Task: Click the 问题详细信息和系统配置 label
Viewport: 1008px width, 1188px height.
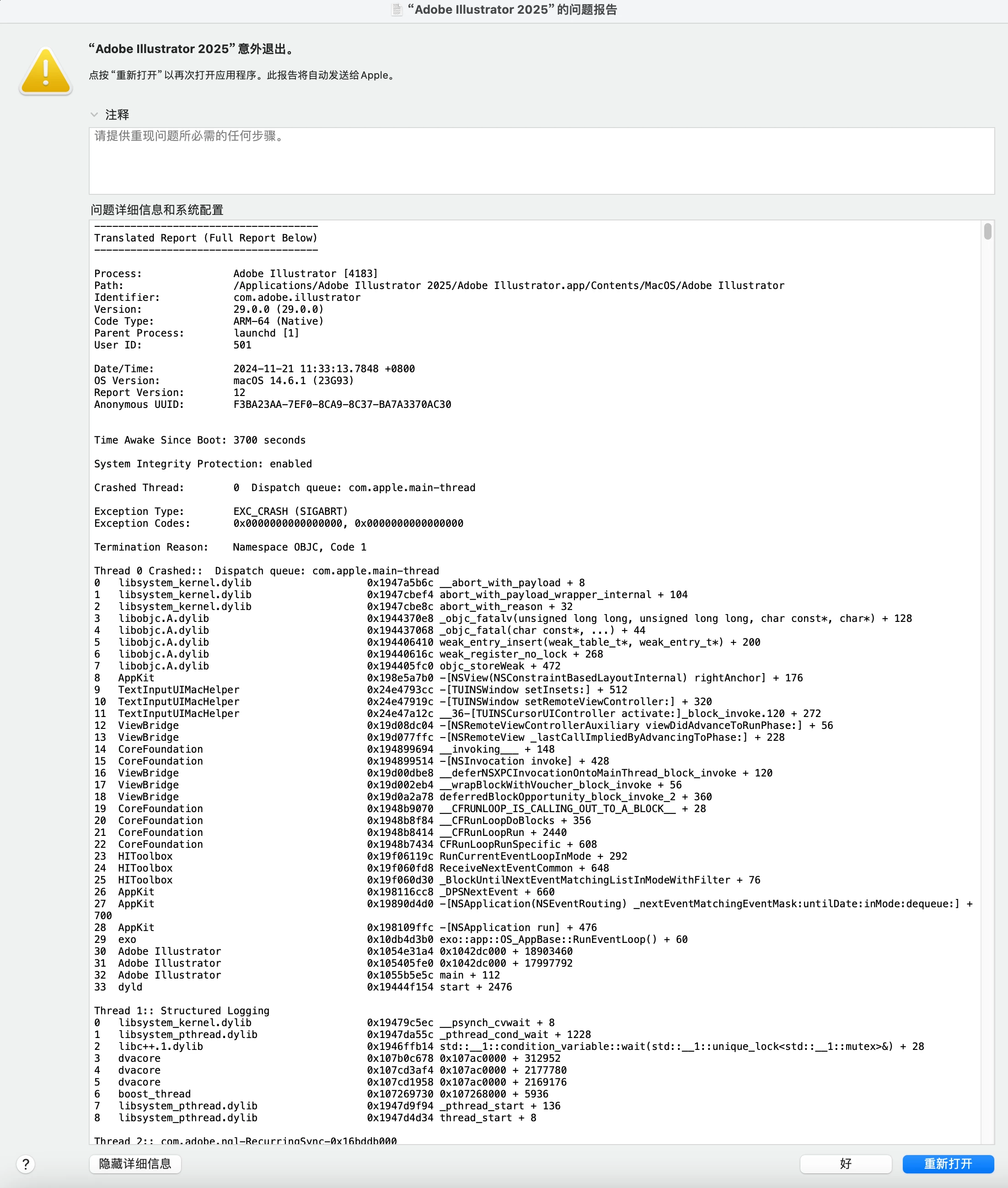Action: pyautogui.click(x=156, y=210)
